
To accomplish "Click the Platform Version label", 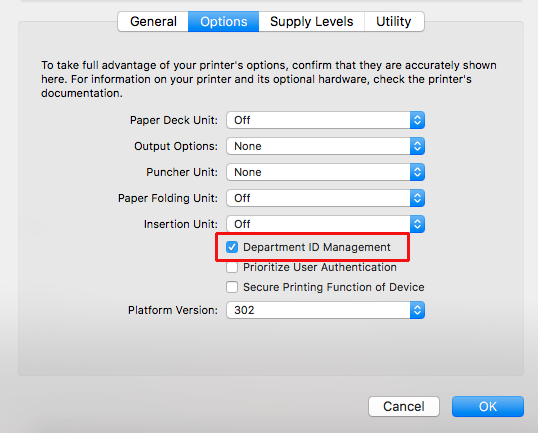I will (173, 310).
